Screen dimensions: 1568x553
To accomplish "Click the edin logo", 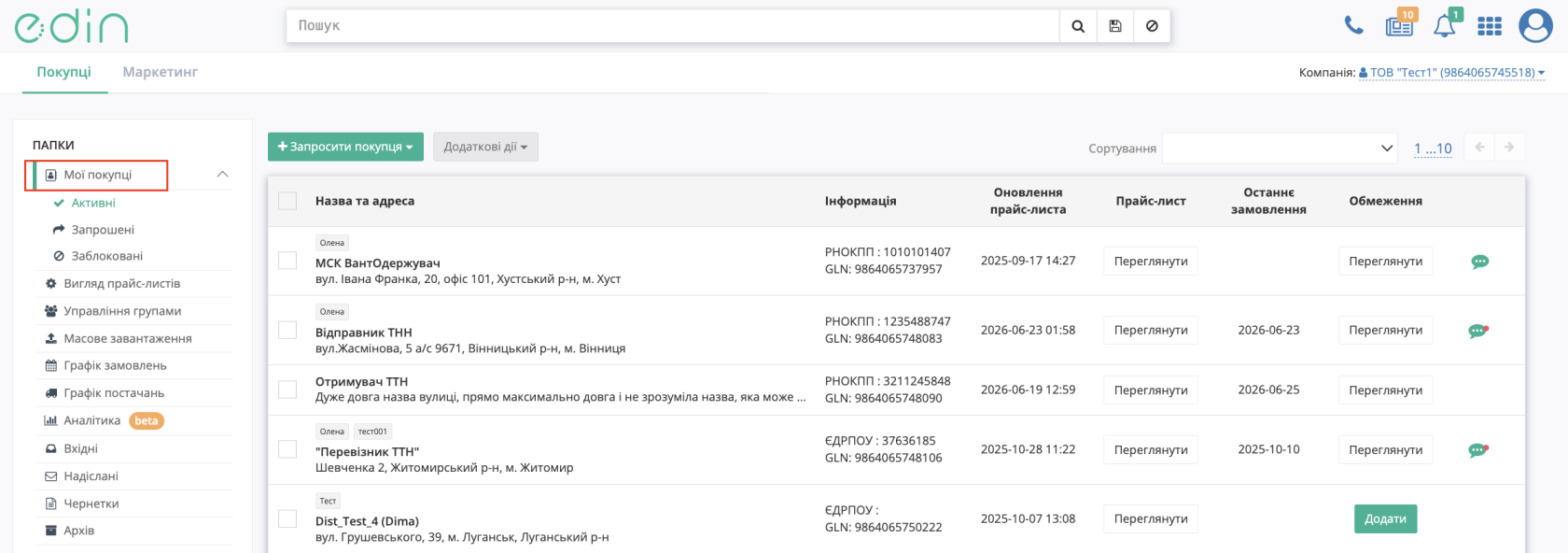I will (72, 27).
